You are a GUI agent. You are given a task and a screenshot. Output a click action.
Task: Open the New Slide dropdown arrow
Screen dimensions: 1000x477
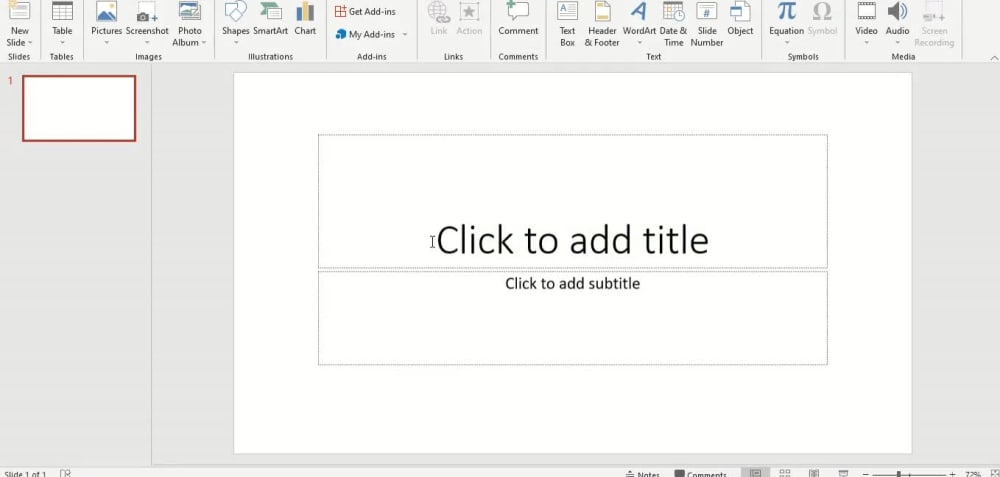30,43
